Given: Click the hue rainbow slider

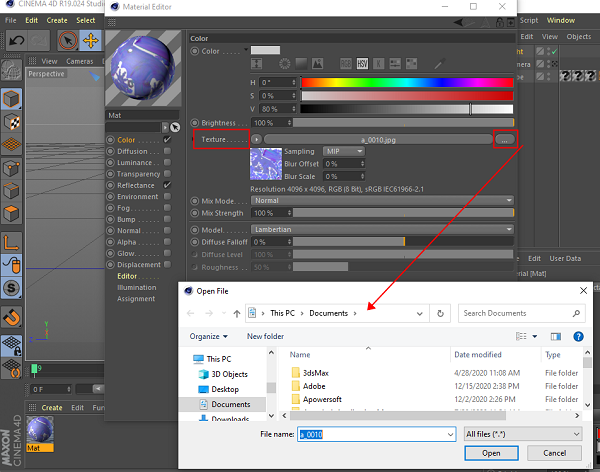Looking at the screenshot, I should pyautogui.click(x=407, y=82).
